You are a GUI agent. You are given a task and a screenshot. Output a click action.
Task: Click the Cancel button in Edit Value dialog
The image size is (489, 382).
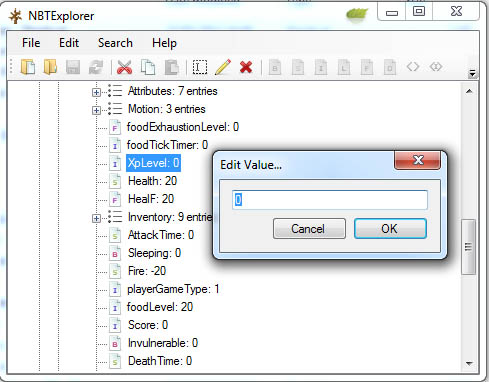tap(309, 229)
